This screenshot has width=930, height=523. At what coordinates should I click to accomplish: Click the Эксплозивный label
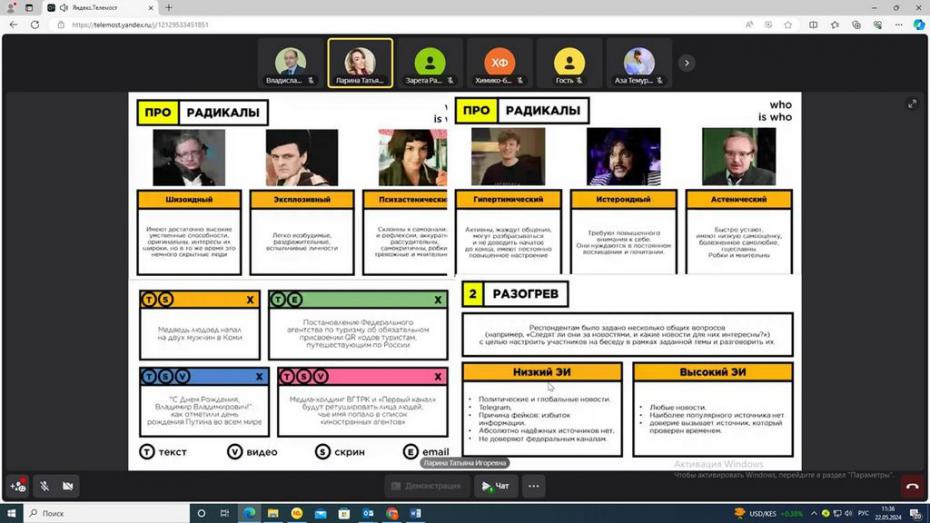tap(302, 199)
